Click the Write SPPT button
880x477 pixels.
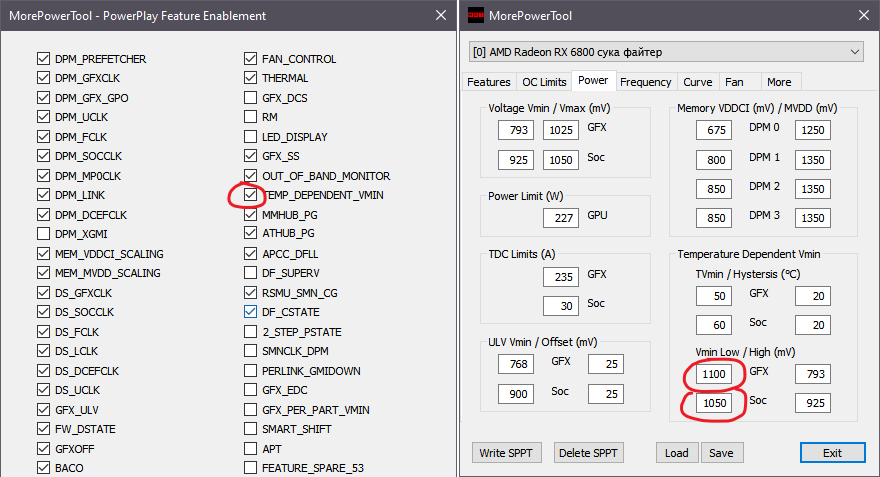coord(506,453)
